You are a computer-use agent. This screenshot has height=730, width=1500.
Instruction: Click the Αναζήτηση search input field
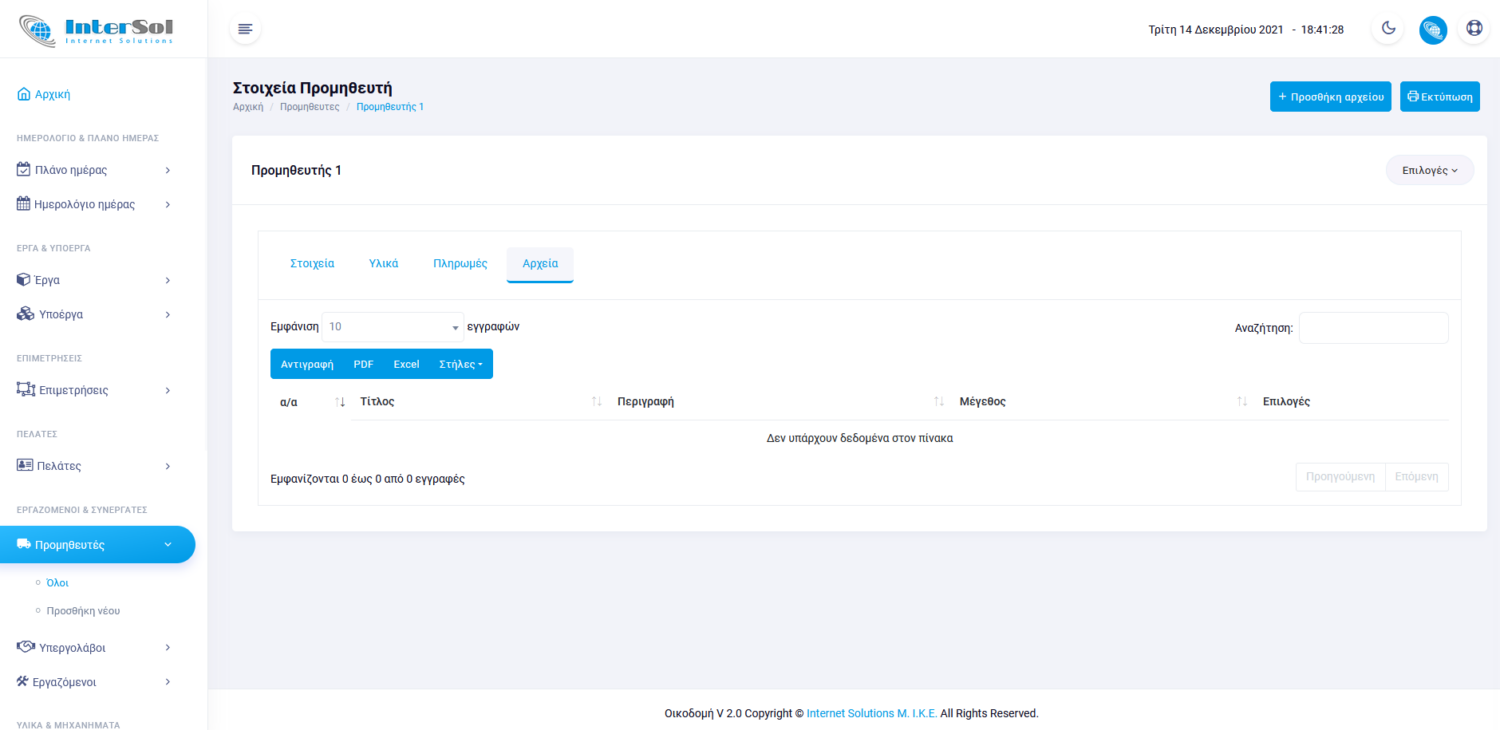pos(1373,328)
